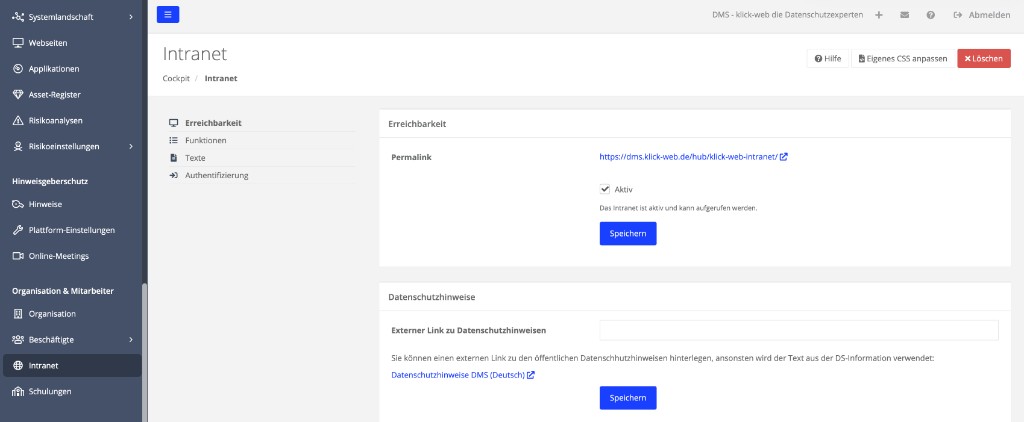Click the Webseiten monitor icon
The width and height of the screenshot is (1024, 422).
pyautogui.click(x=18, y=43)
